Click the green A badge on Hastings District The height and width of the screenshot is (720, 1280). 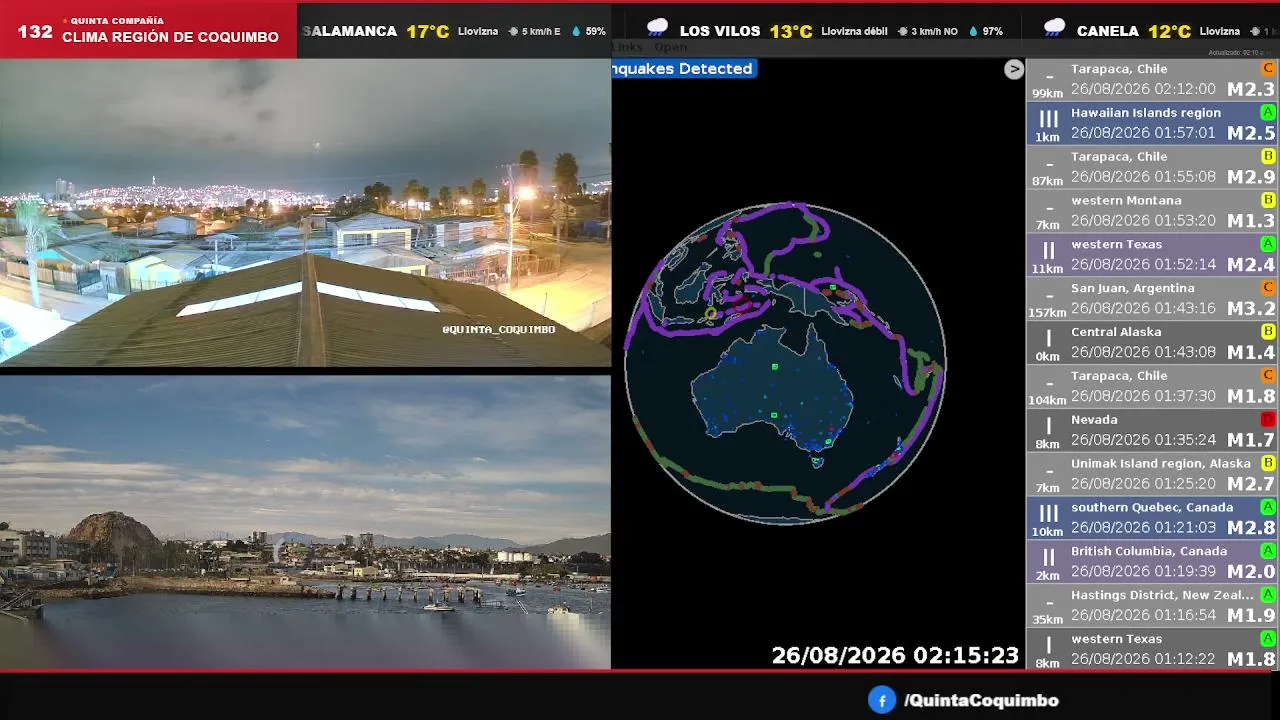point(1268,595)
